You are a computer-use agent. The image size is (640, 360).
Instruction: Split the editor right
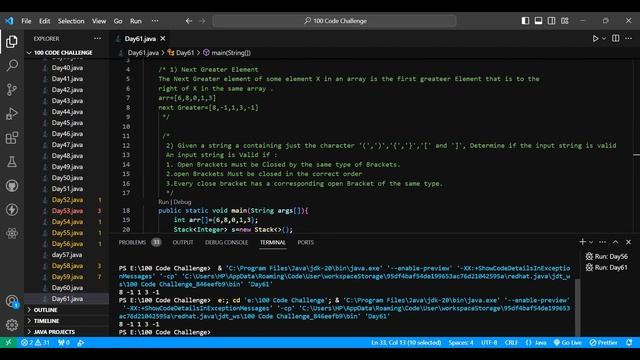(616, 38)
